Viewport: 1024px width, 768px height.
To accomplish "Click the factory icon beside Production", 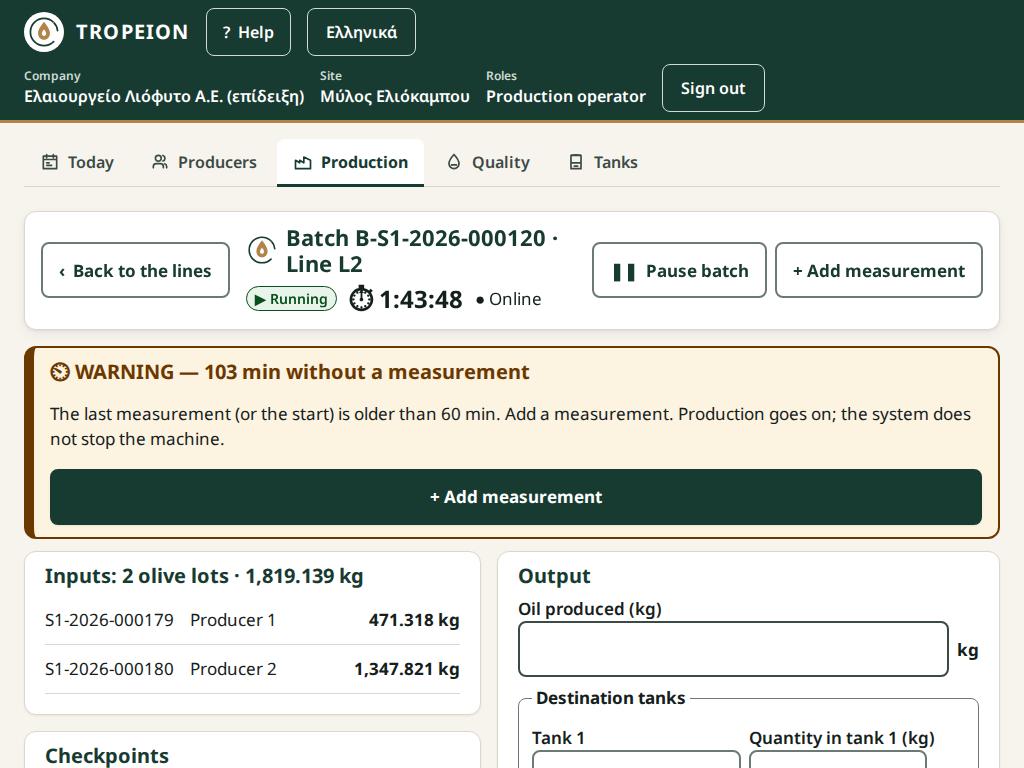I will click(x=302, y=163).
